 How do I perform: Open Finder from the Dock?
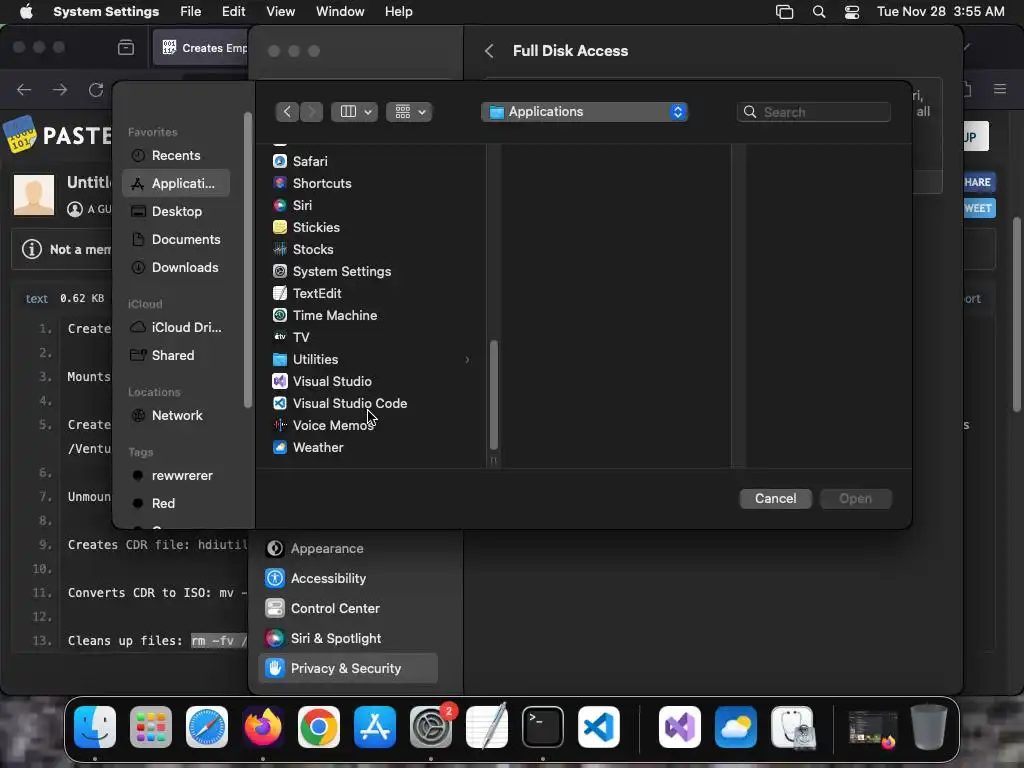pyautogui.click(x=95, y=727)
